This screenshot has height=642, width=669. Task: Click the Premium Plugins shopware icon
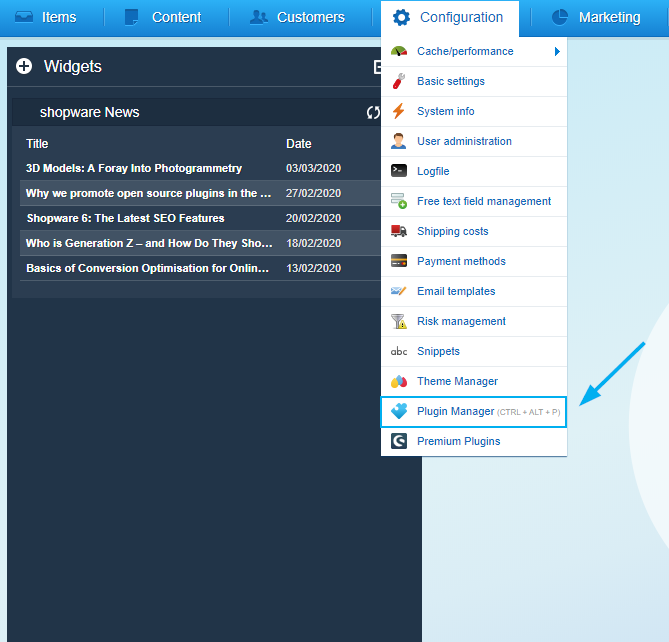pos(398,441)
